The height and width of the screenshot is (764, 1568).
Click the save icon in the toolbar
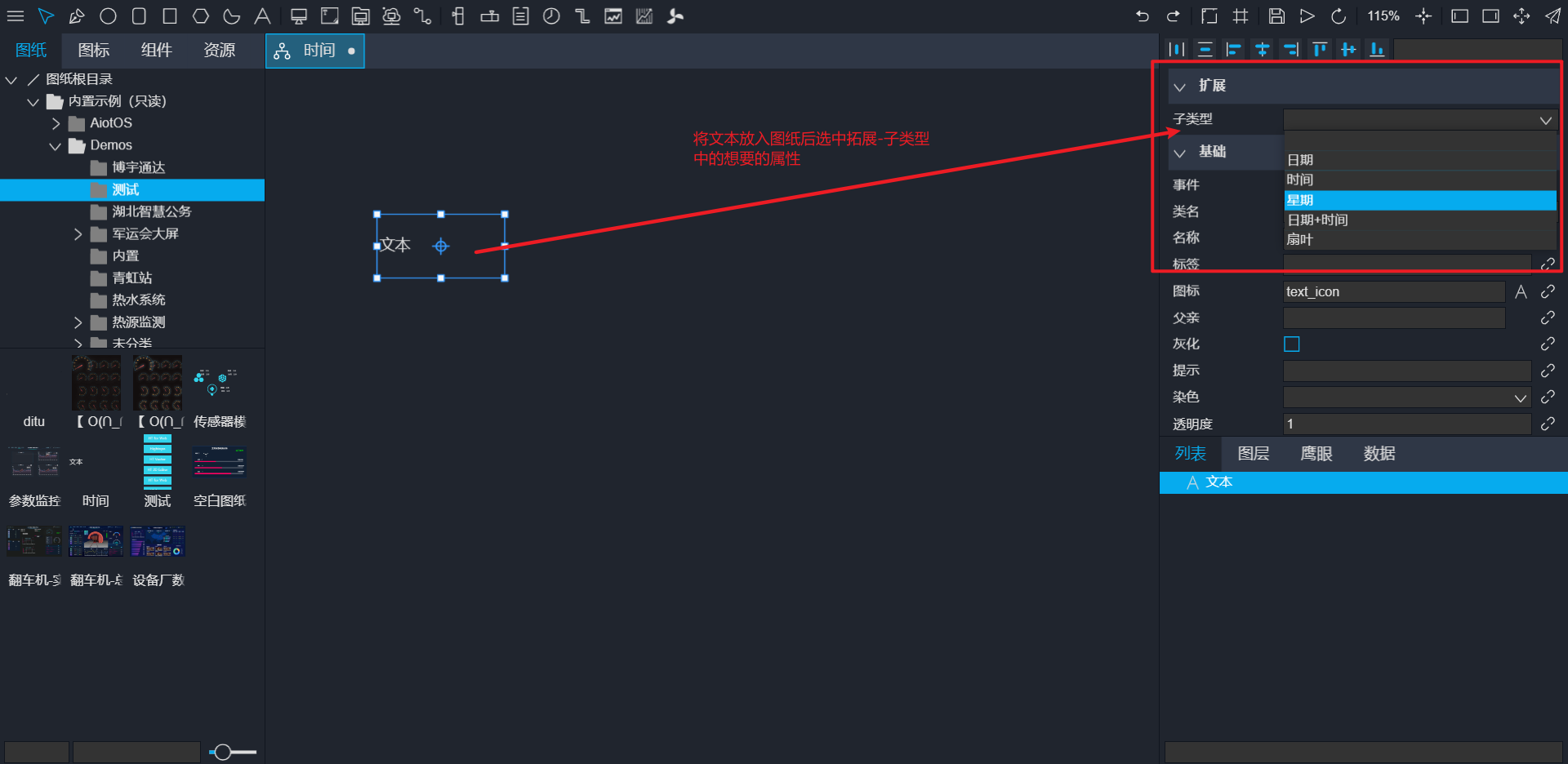pyautogui.click(x=1276, y=16)
